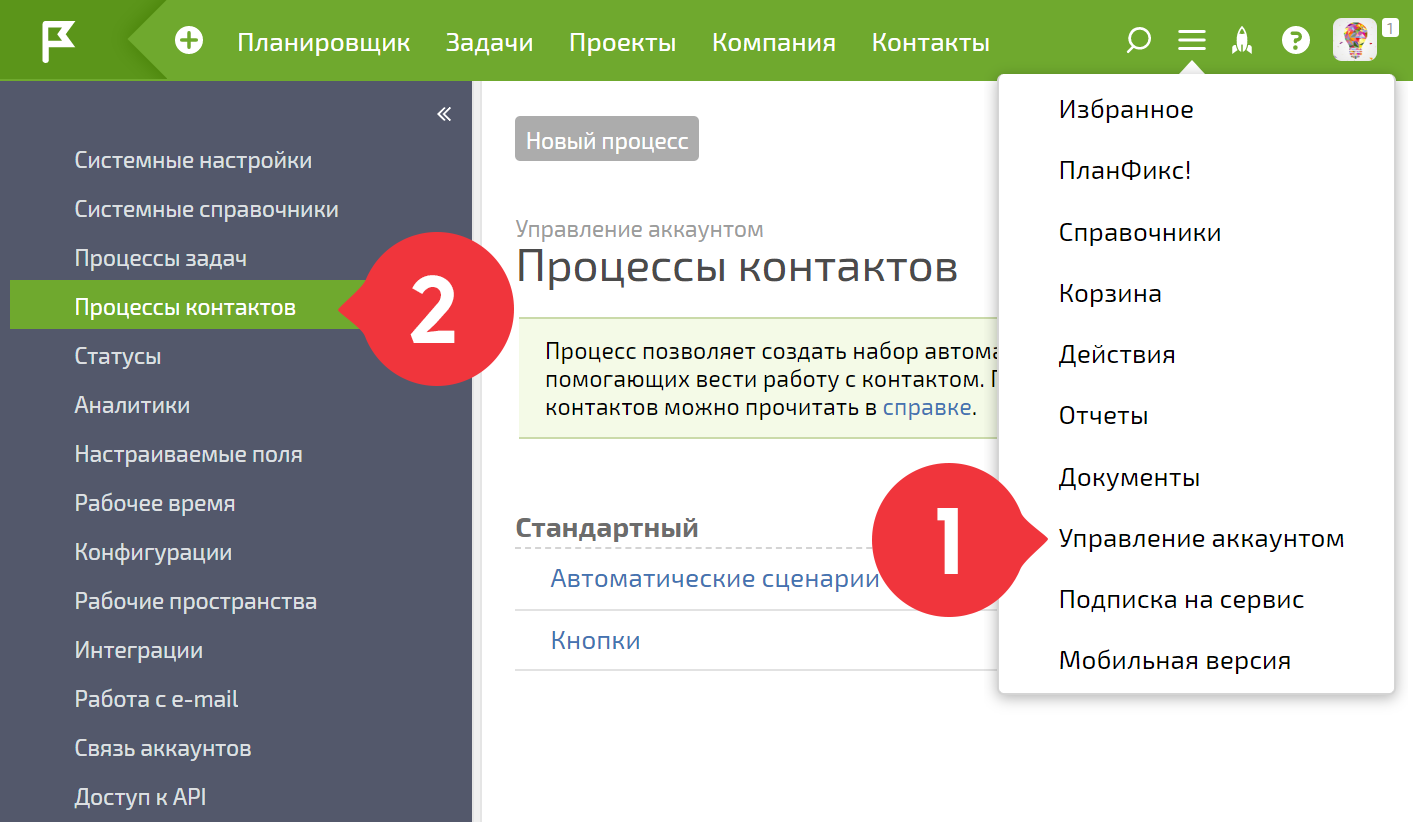
Task: Click the rocket icon in header
Action: [1242, 41]
